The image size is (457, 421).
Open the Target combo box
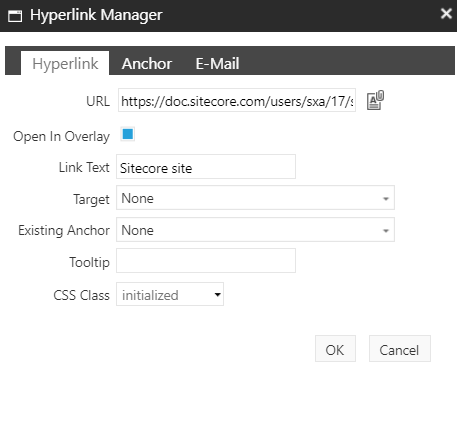pos(255,198)
